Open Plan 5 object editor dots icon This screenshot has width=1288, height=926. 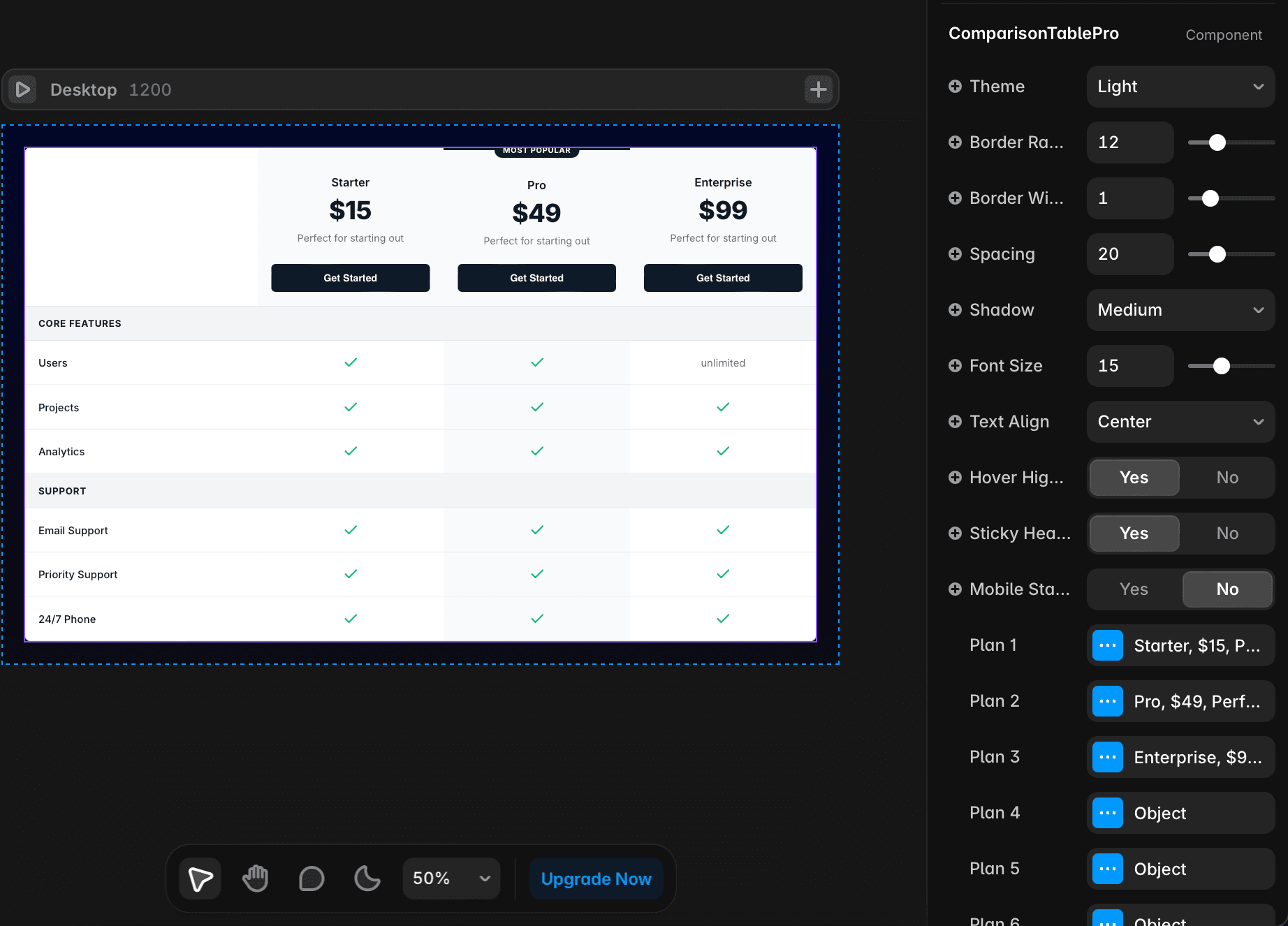pyautogui.click(x=1108, y=869)
